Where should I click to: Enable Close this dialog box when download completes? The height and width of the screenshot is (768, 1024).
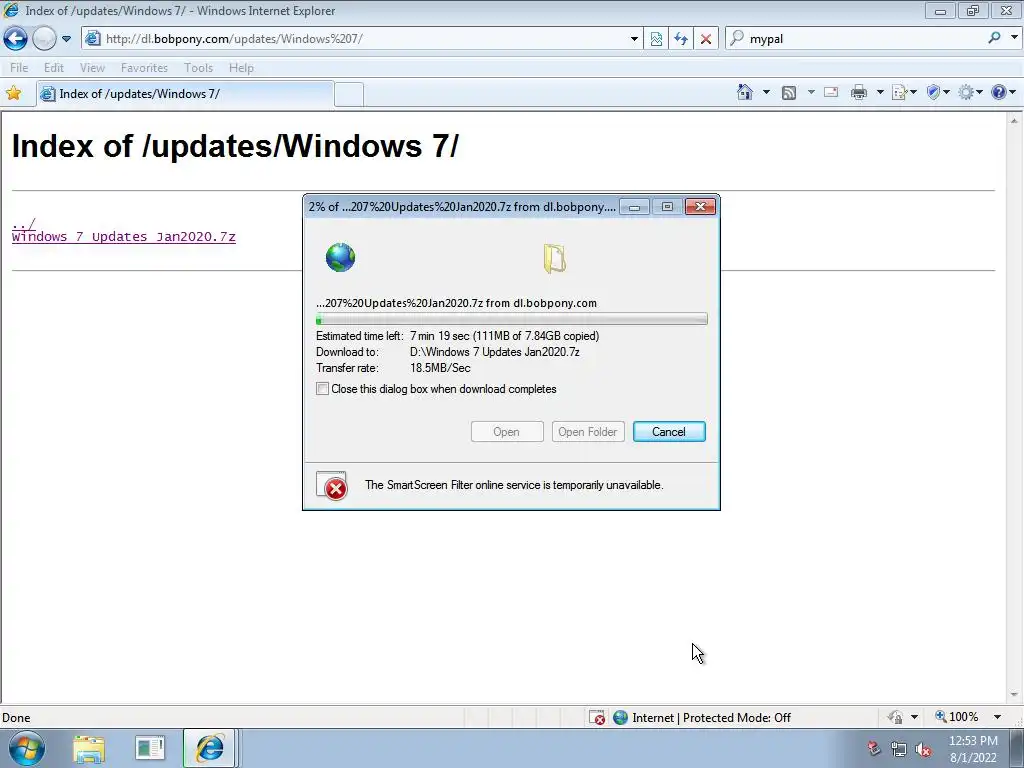pos(322,389)
